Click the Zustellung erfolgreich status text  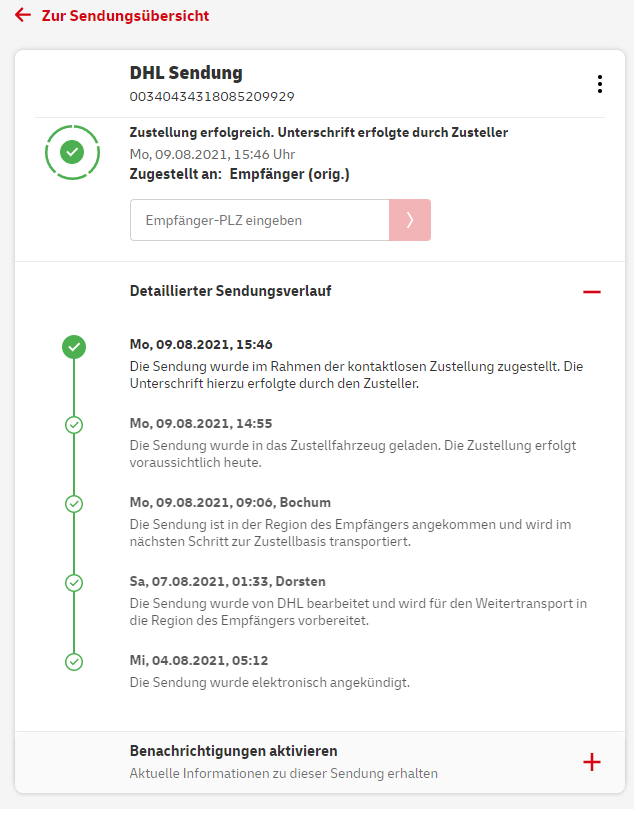pyautogui.click(x=319, y=132)
